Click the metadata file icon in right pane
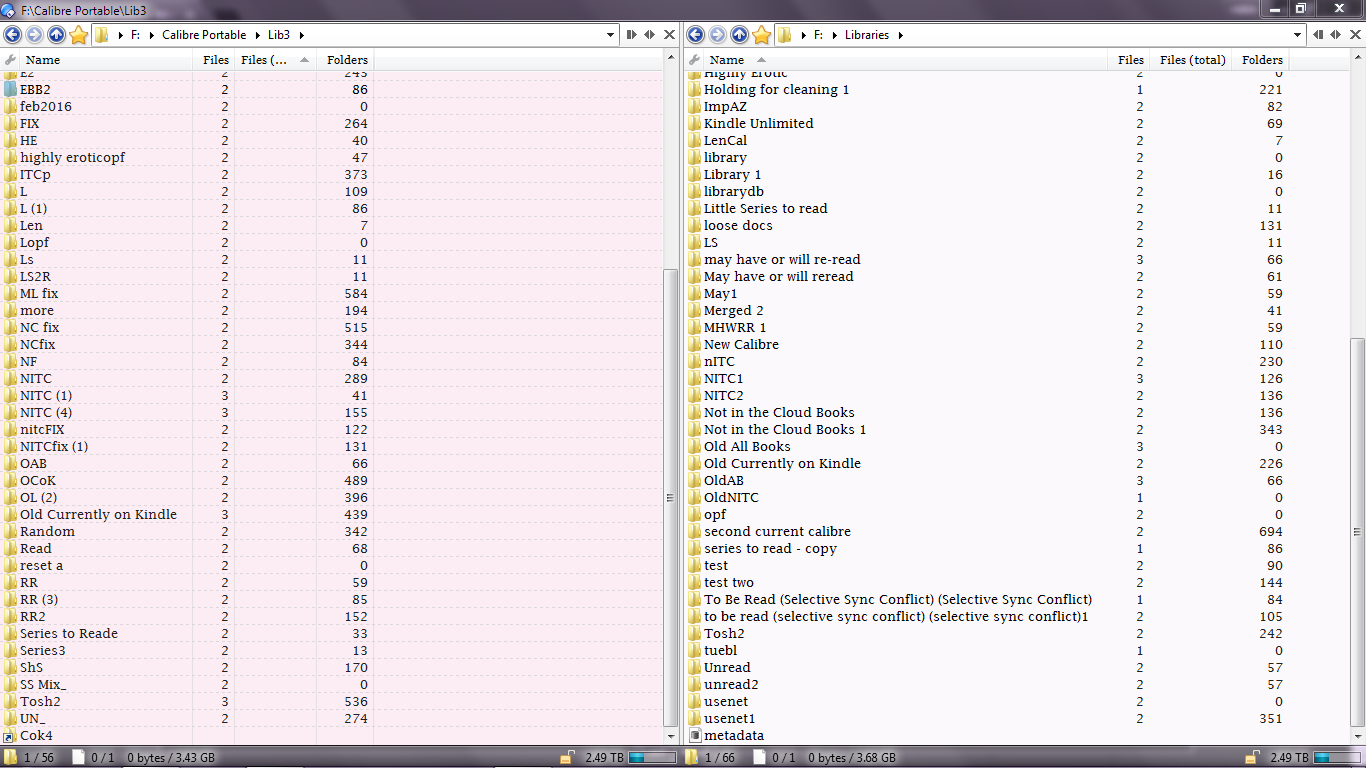 coord(695,736)
